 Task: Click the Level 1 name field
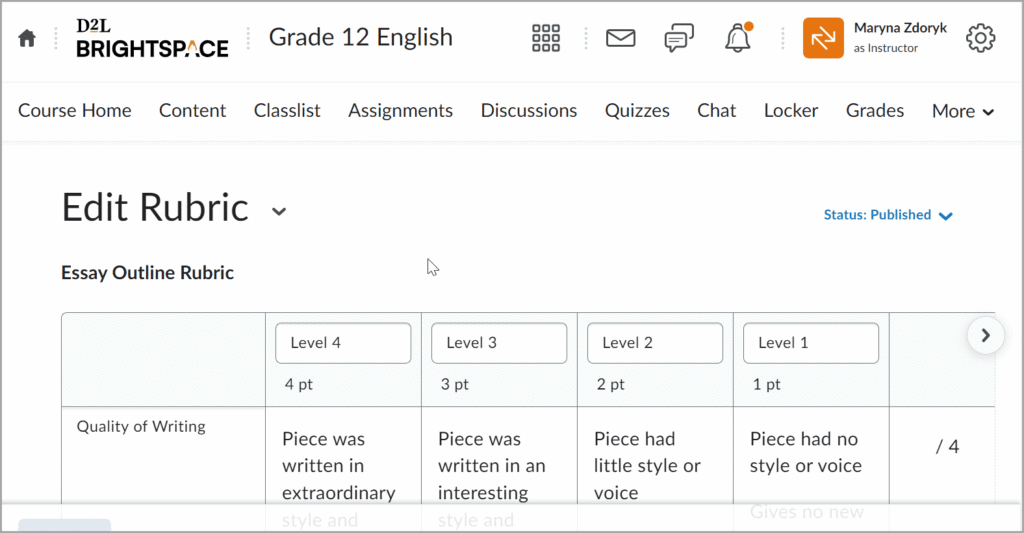[810, 343]
